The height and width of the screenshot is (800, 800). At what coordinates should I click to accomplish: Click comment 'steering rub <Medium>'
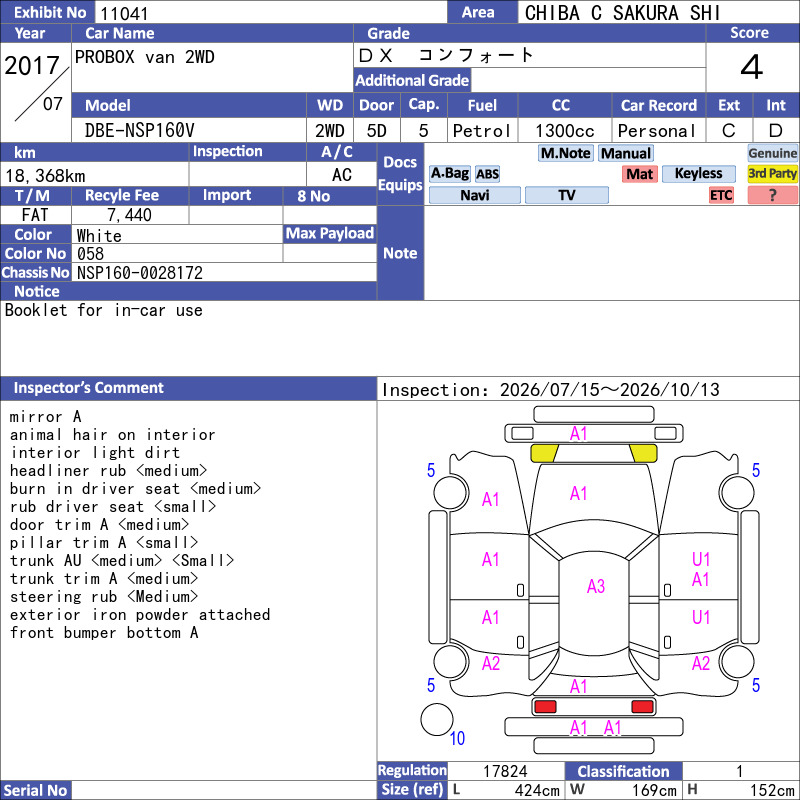tap(104, 596)
